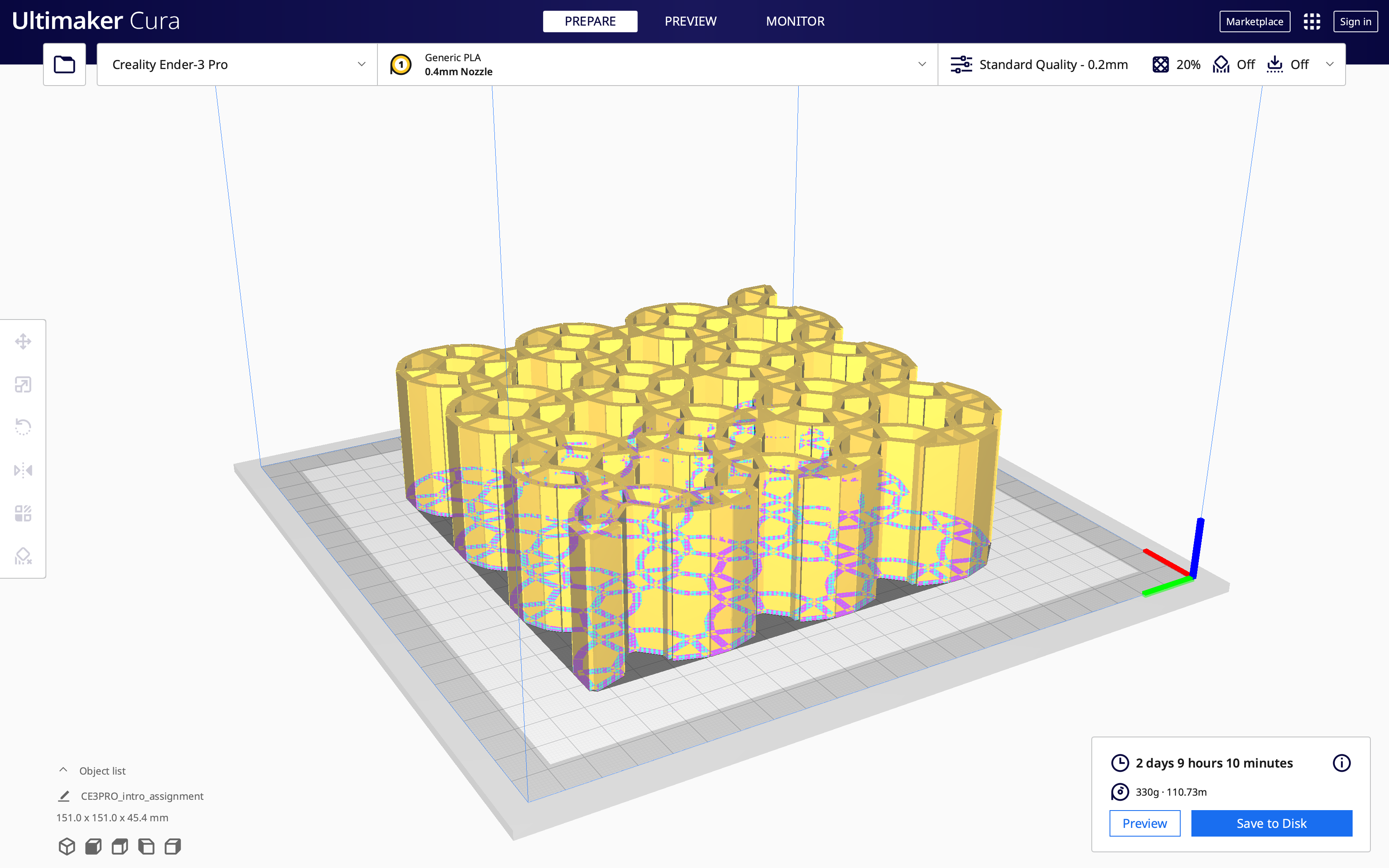Open the Per Model Settings tool
This screenshot has height=868, width=1389.
pos(23,513)
